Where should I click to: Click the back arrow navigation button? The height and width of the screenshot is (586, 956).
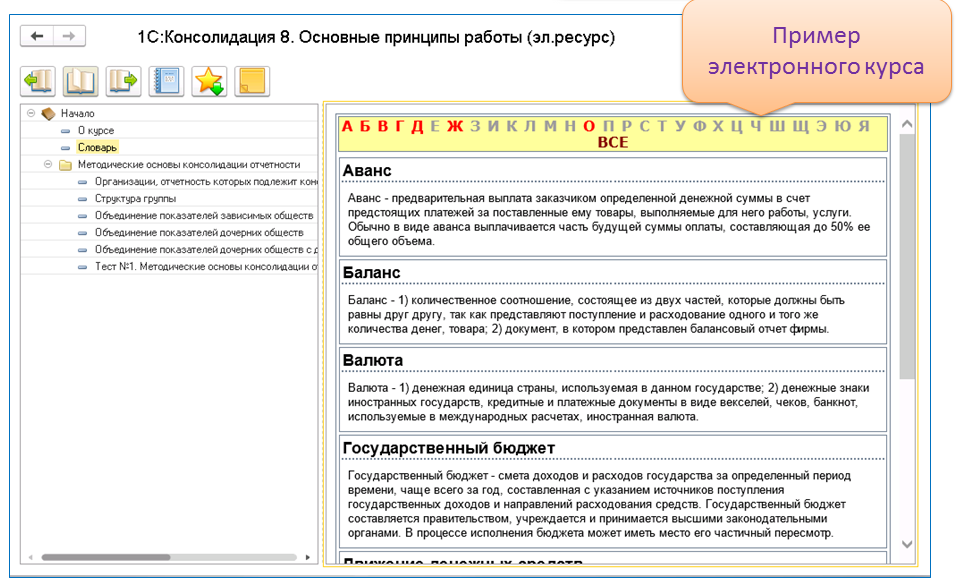coord(37,37)
